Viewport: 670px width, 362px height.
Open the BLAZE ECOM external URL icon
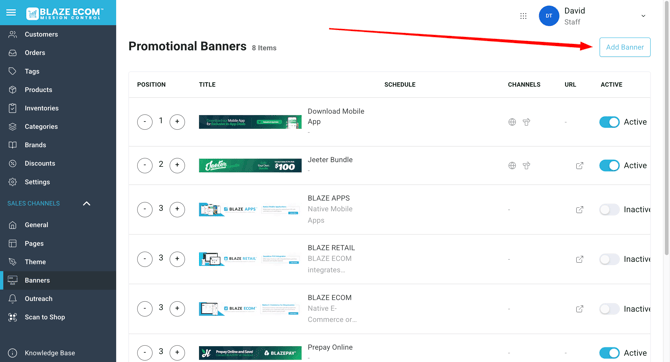pos(579,309)
